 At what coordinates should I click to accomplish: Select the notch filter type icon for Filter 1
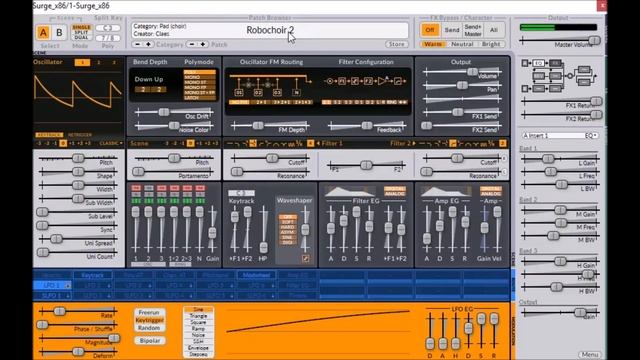284,143
